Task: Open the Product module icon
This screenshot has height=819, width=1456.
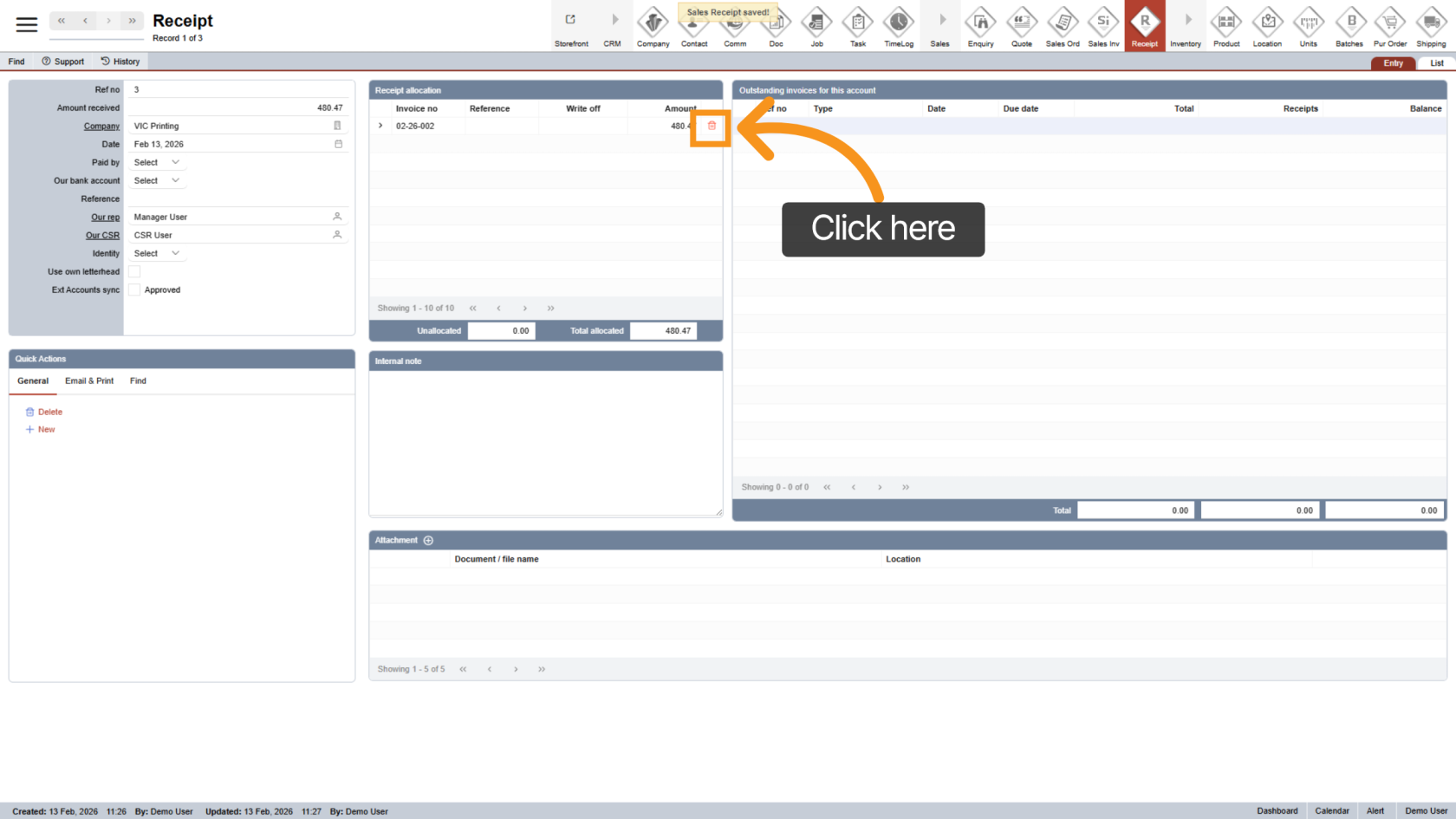Action: coord(1226,26)
